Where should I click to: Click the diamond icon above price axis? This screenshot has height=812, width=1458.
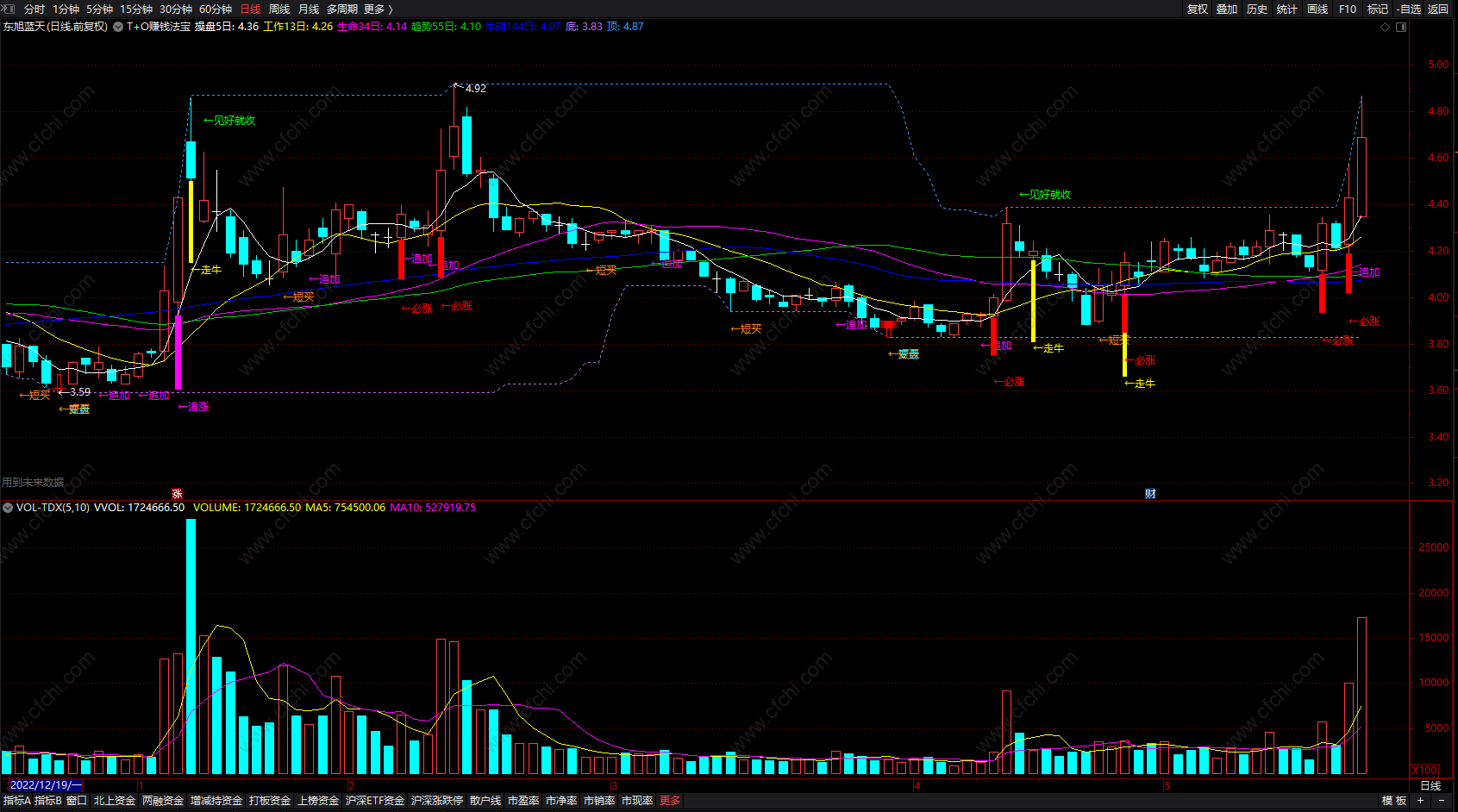click(1386, 27)
